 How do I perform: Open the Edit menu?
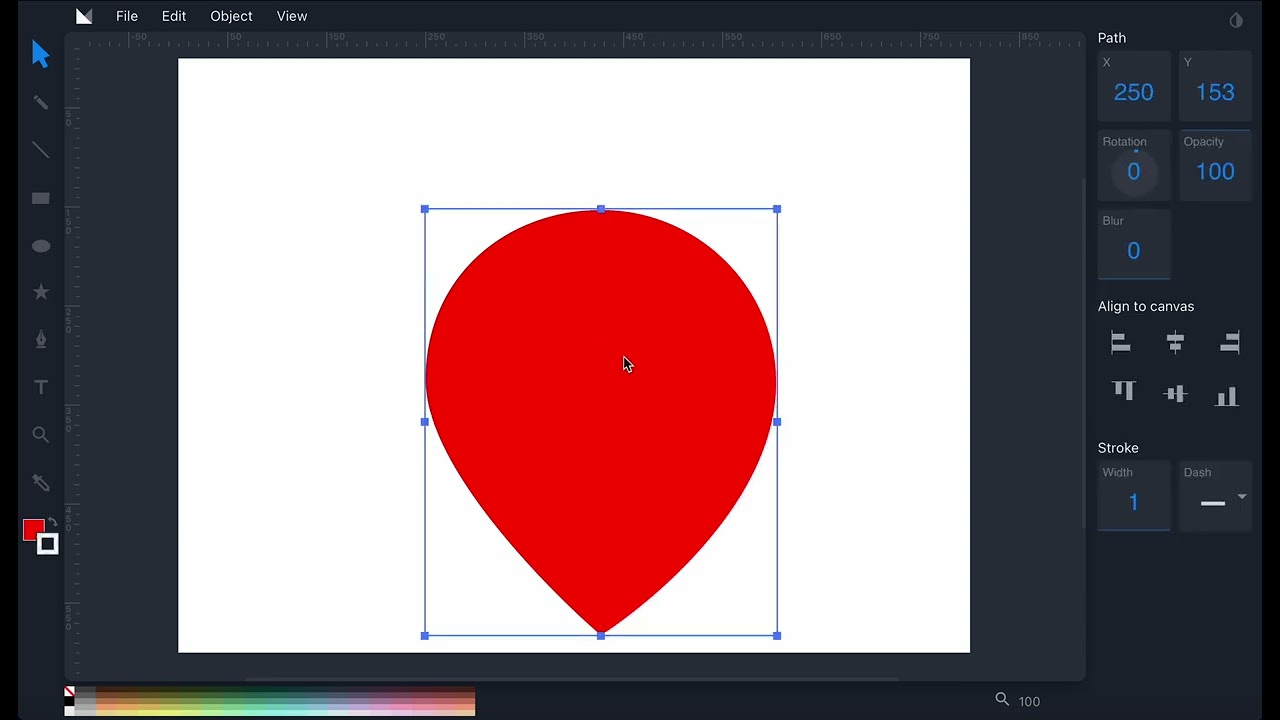[x=174, y=16]
